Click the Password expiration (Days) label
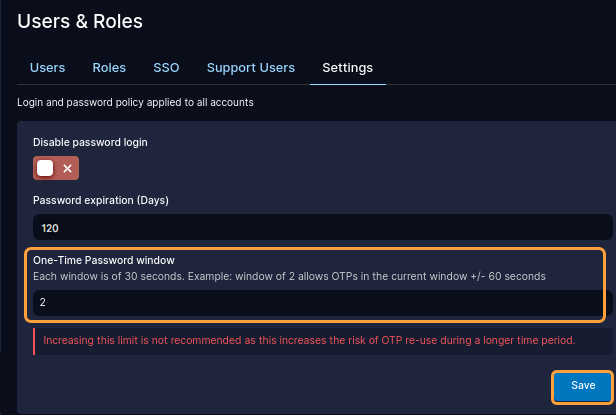 click(101, 200)
